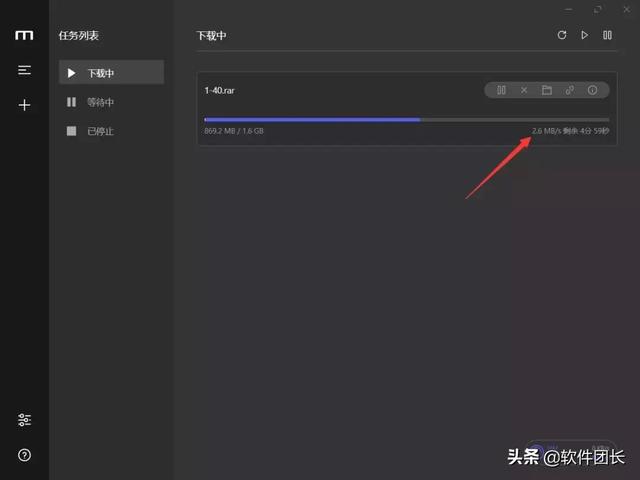Pause the 1-40.rar download
The width and height of the screenshot is (640, 480).
(501, 90)
